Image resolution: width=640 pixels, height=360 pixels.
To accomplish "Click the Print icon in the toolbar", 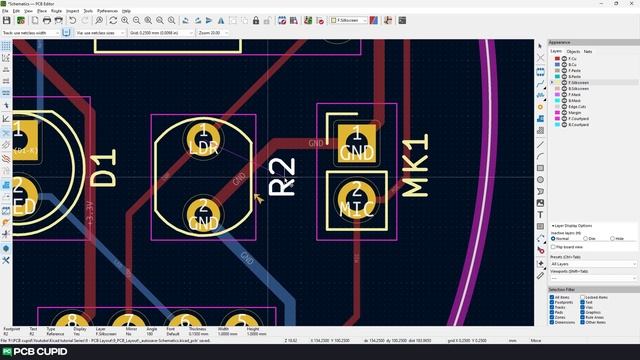I will [x=47, y=20].
